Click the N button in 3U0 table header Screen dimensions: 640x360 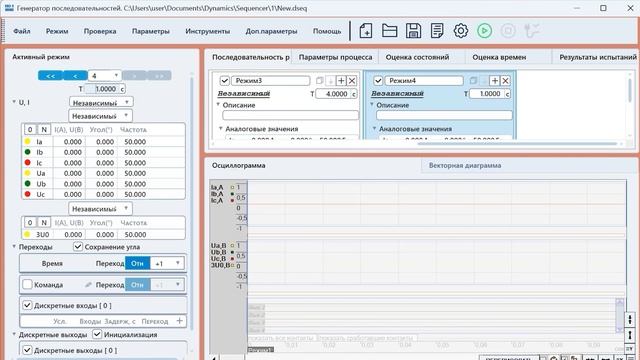click(x=44, y=222)
